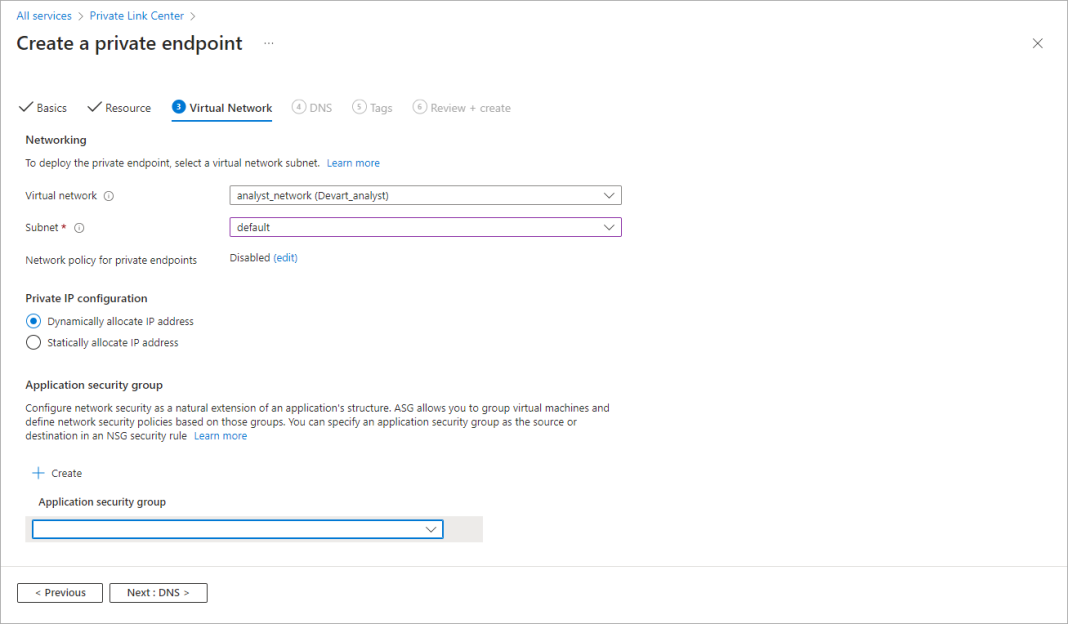Open Private Link Center from breadcrumb
Viewport: 1068px width, 624px height.
pos(136,15)
